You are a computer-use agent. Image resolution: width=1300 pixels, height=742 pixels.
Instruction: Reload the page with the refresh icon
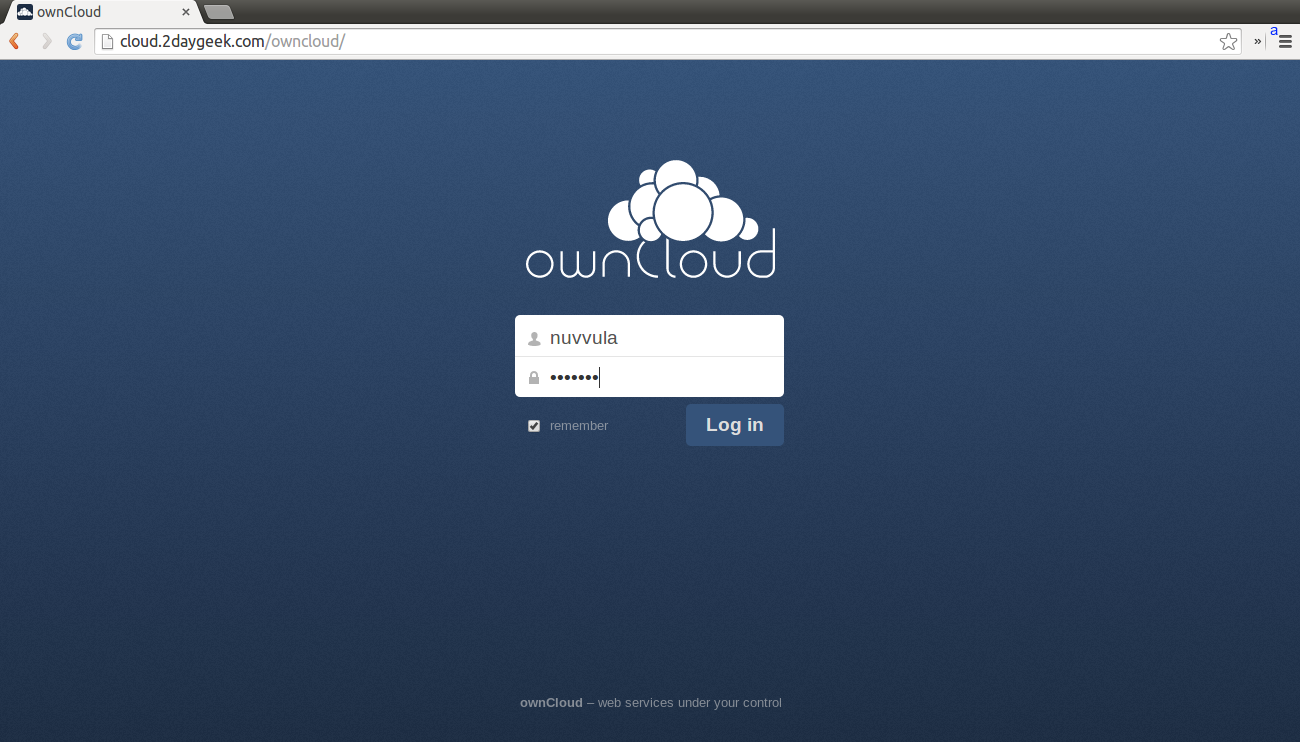[75, 41]
